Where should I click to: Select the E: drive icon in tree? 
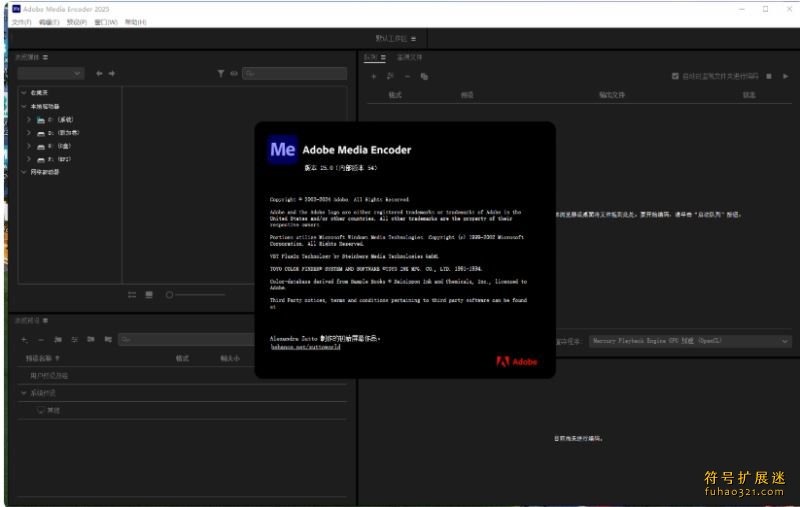click(41, 146)
